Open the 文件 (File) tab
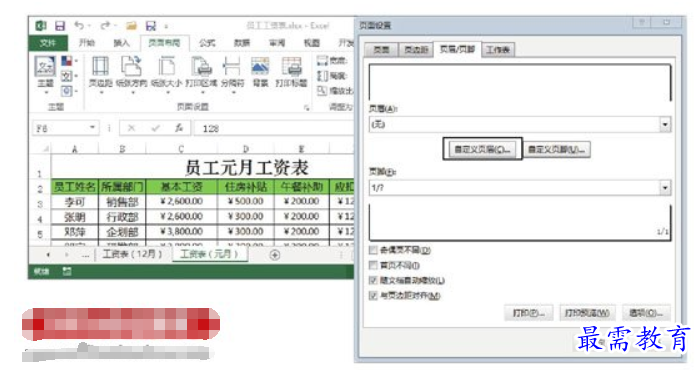 48,43
